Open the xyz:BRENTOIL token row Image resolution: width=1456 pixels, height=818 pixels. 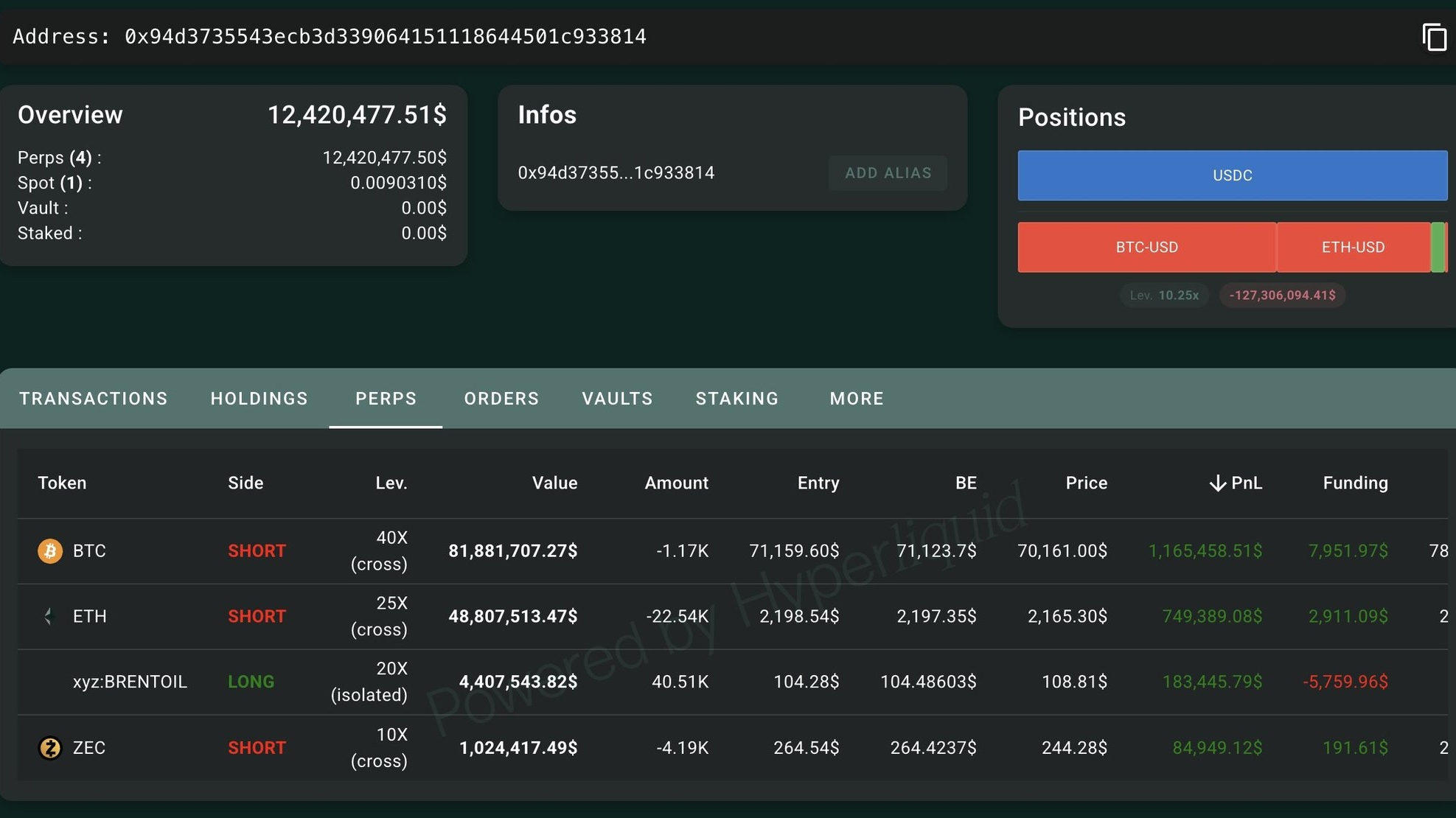pos(130,682)
